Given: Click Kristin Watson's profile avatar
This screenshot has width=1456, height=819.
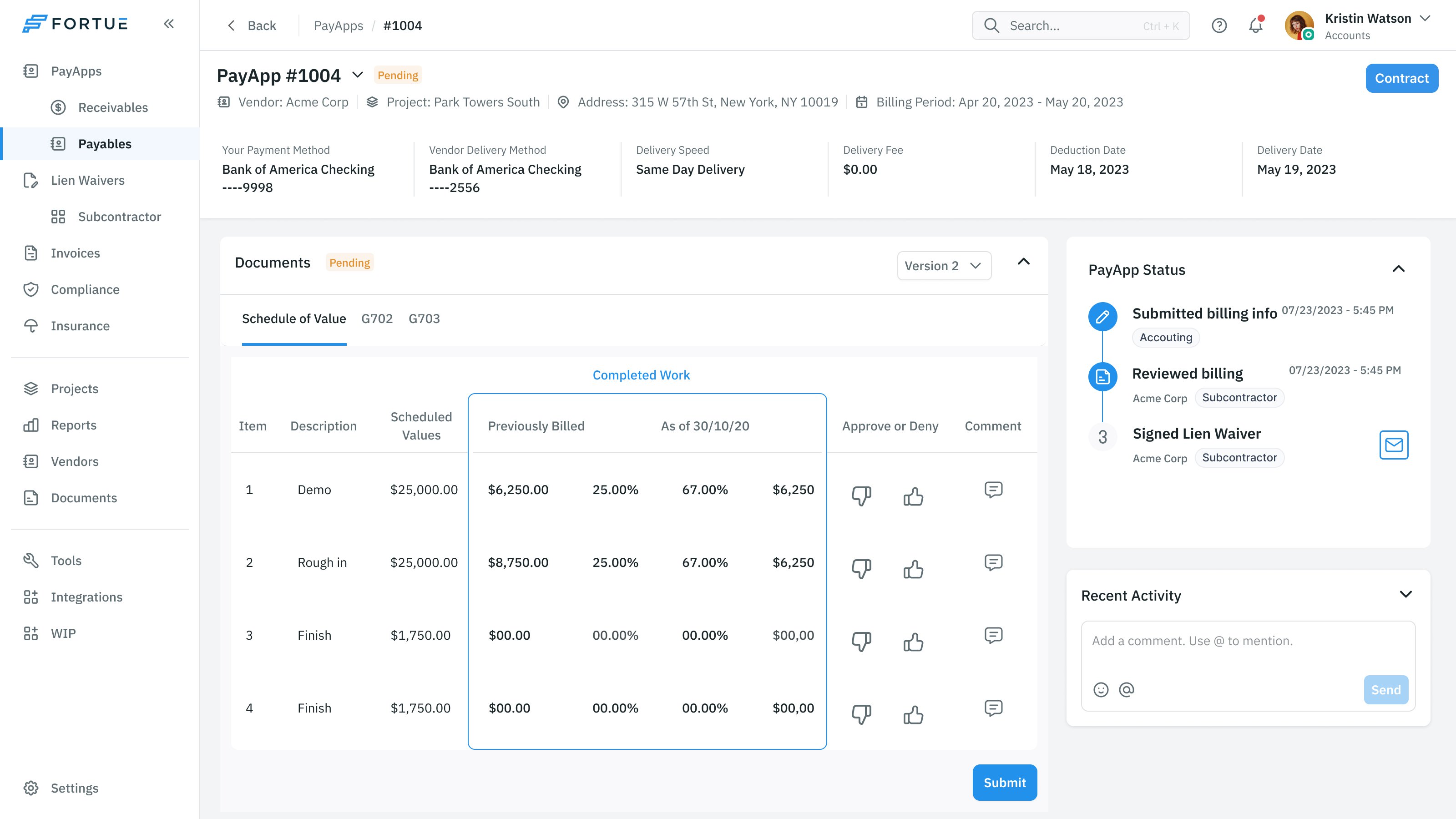Looking at the screenshot, I should click(x=1299, y=25).
